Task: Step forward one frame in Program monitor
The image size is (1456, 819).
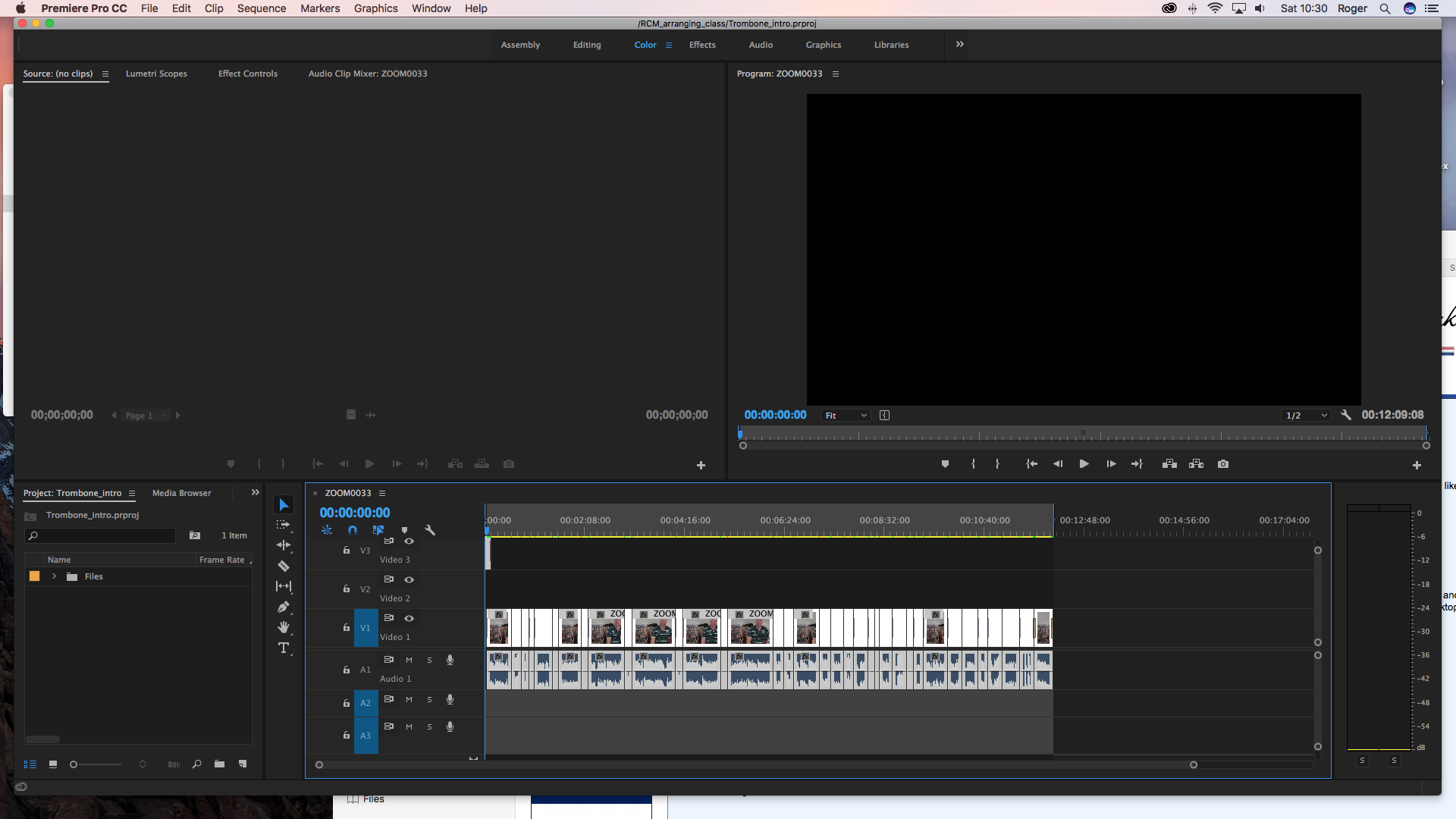Action: click(x=1111, y=464)
